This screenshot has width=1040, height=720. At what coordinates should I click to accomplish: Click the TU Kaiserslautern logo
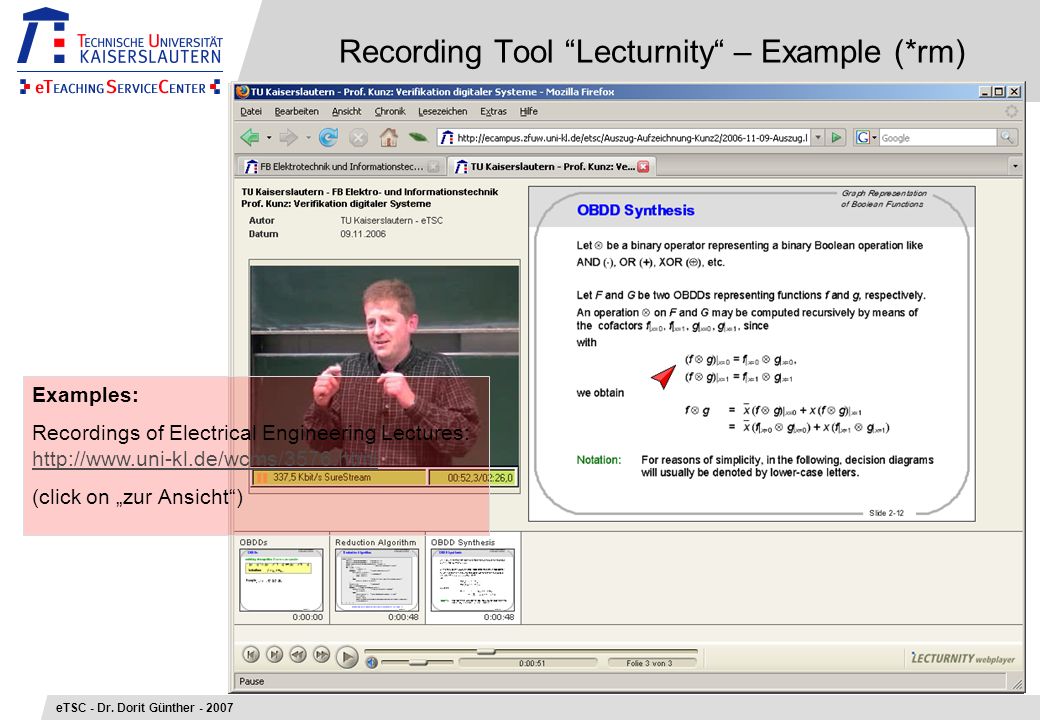coord(119,38)
